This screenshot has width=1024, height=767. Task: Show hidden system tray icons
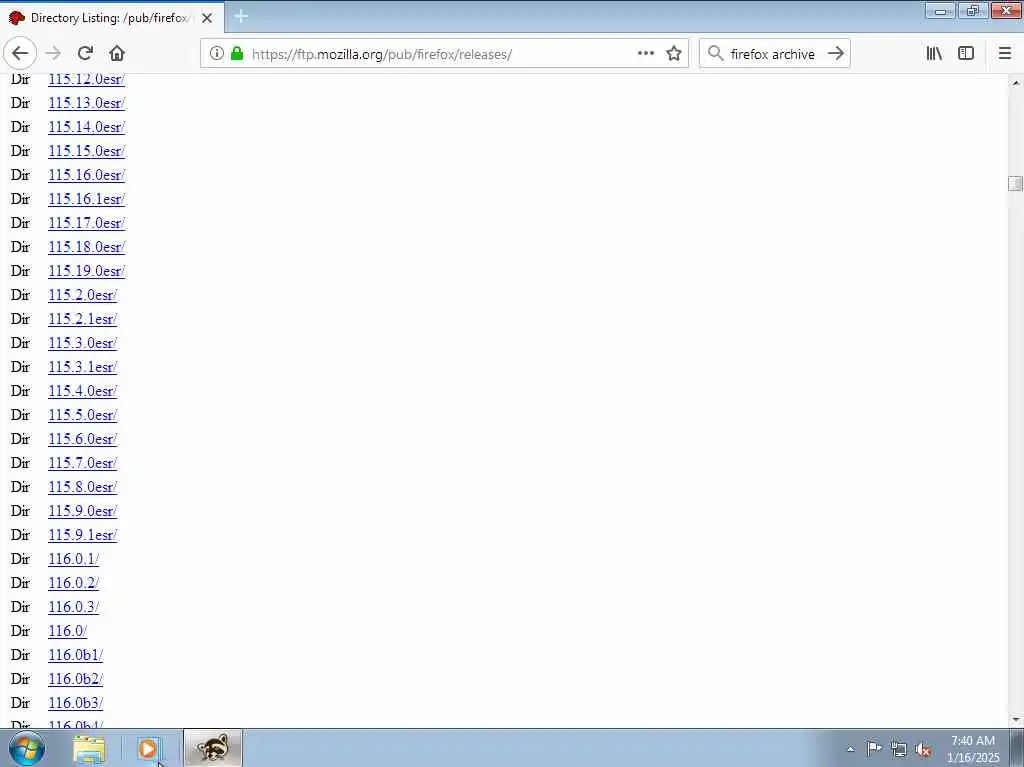pyautogui.click(x=850, y=749)
